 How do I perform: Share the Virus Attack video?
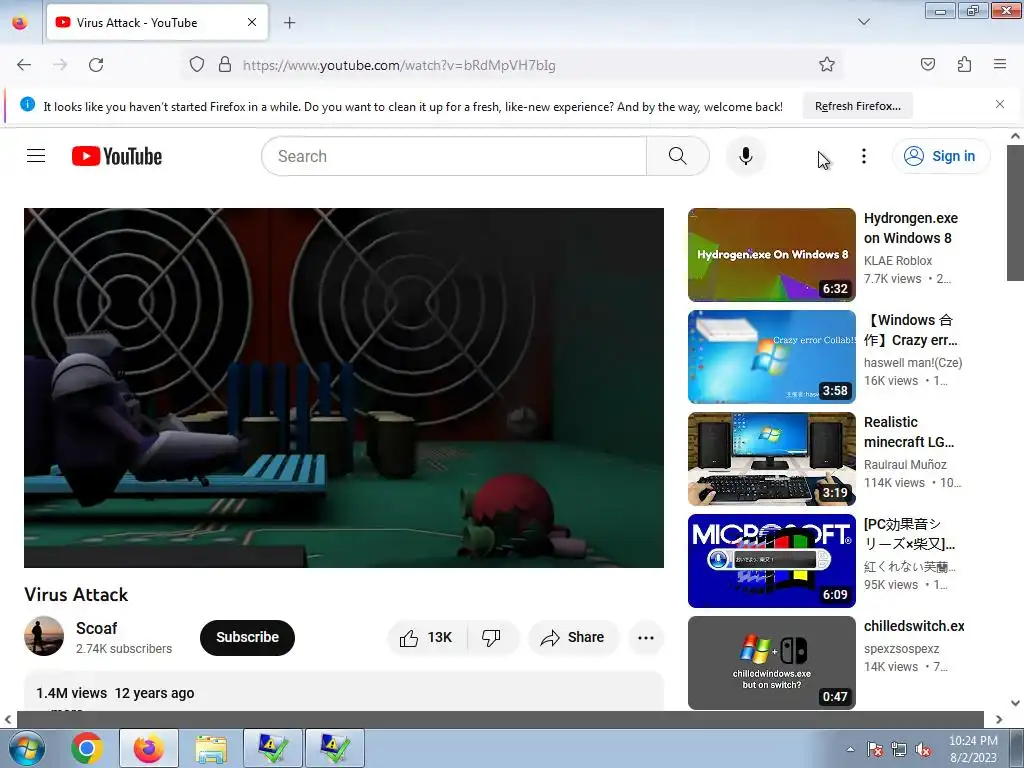573,637
